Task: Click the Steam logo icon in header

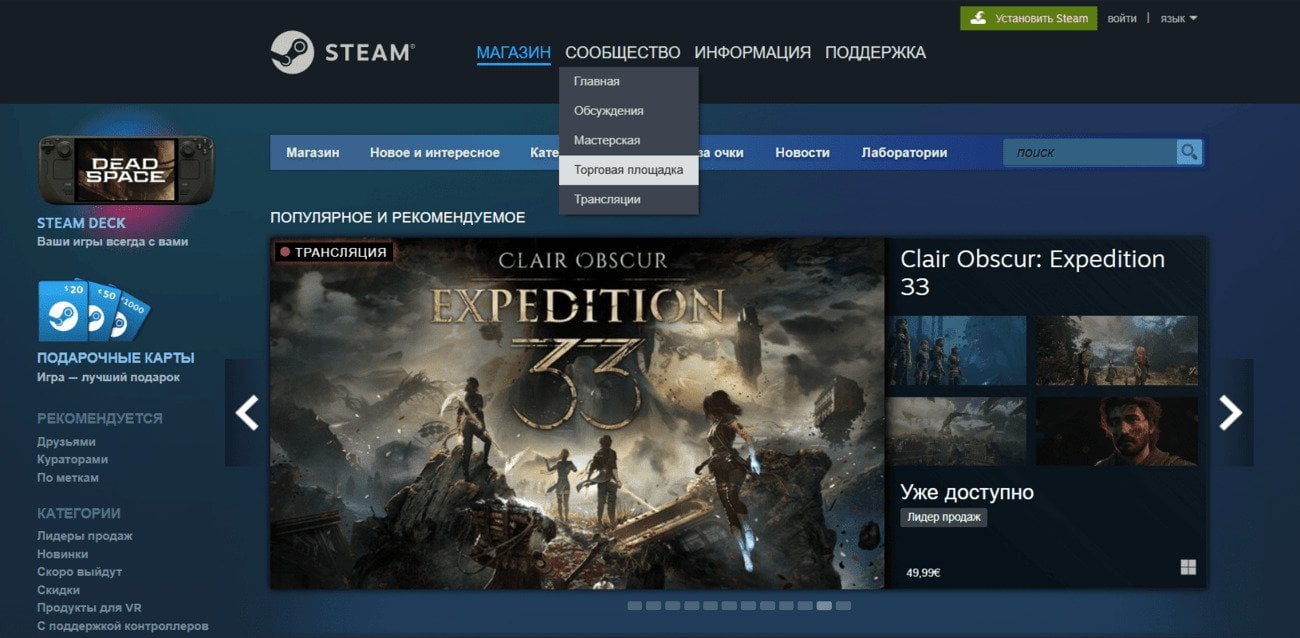Action: pyautogui.click(x=292, y=52)
